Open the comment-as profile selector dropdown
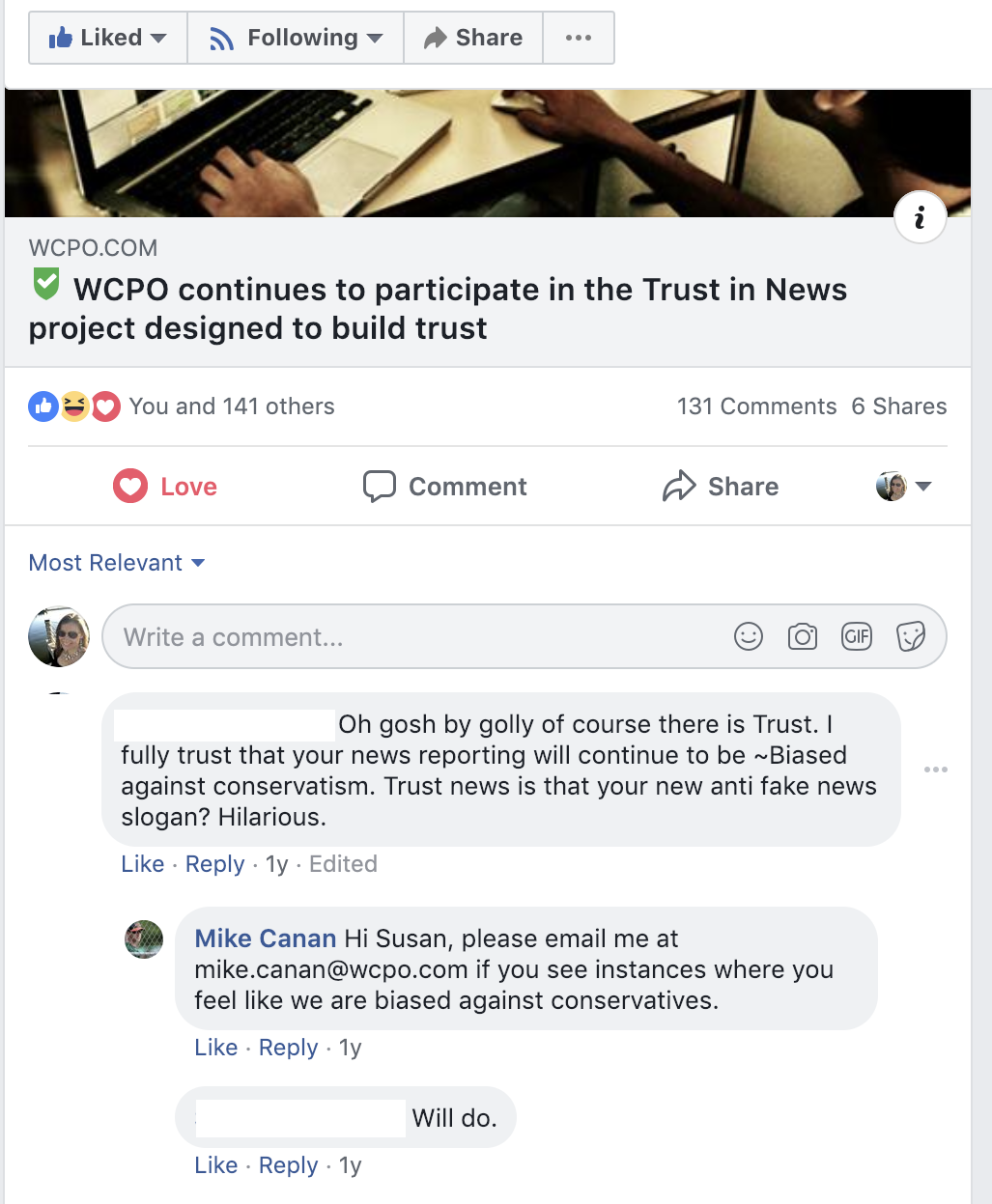 pos(903,487)
